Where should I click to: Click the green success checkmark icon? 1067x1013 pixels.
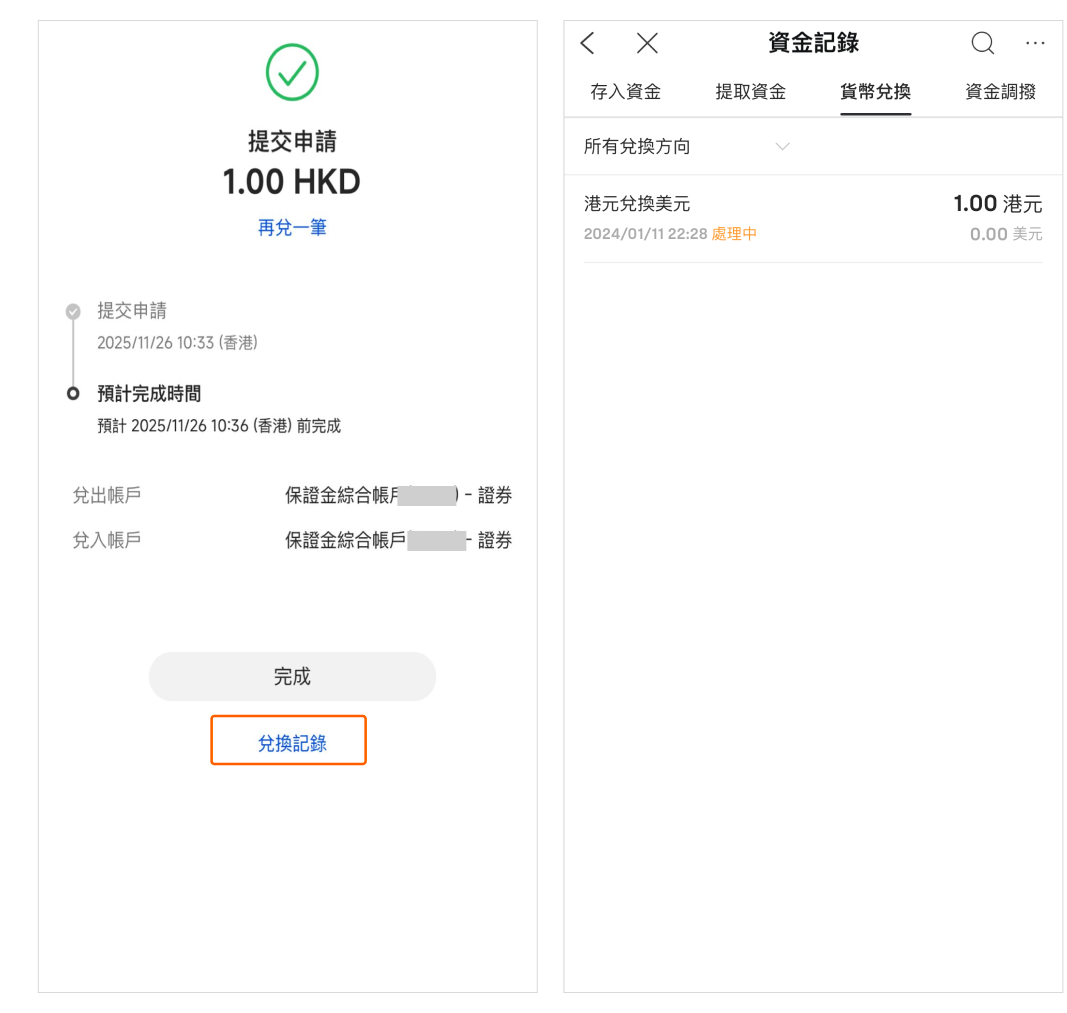292,73
